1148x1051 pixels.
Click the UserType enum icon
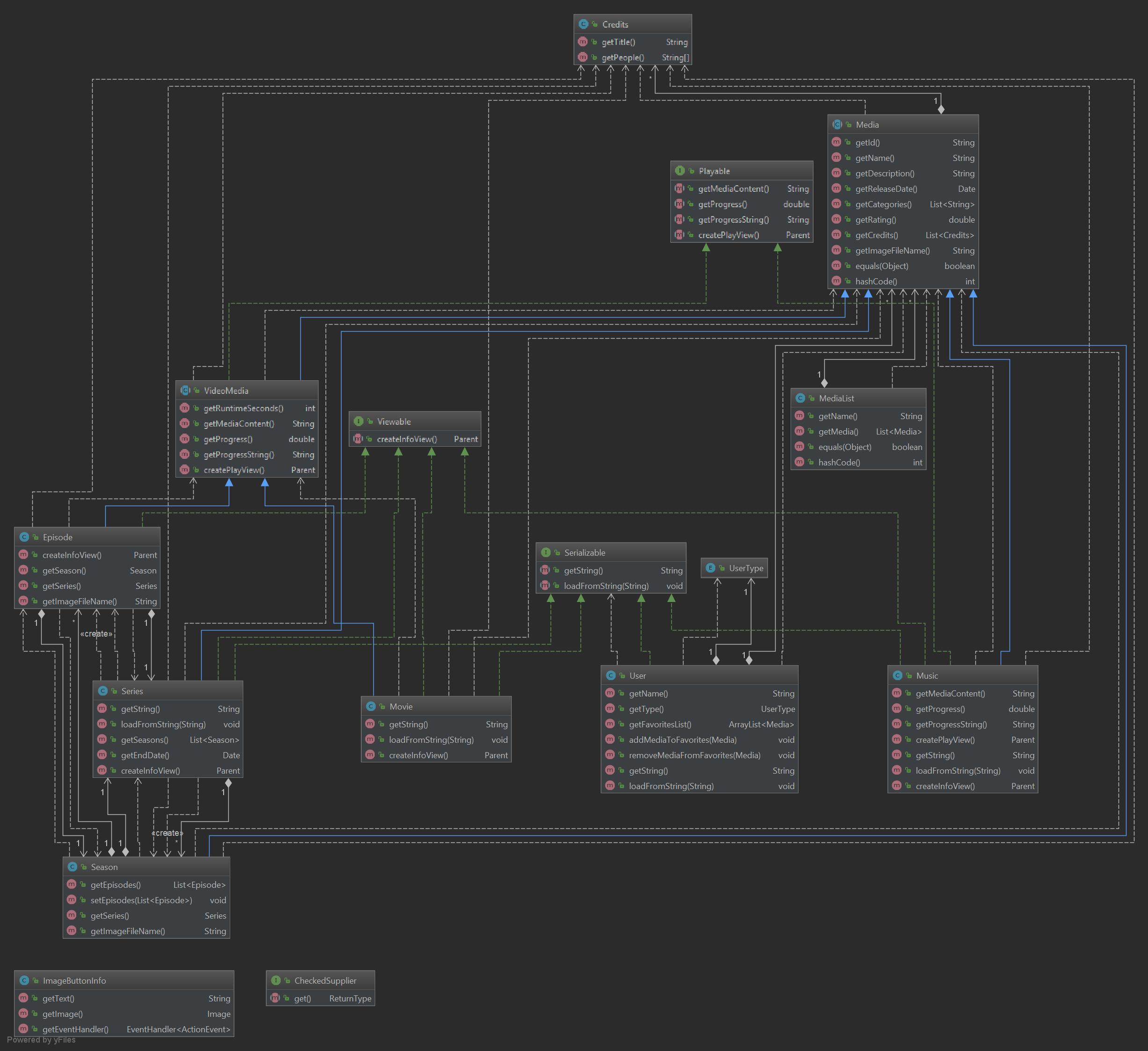710,567
